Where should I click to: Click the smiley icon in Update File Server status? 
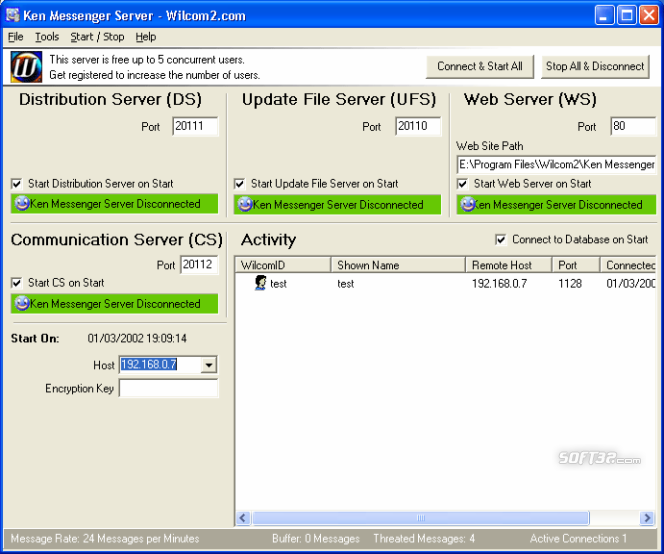245,205
